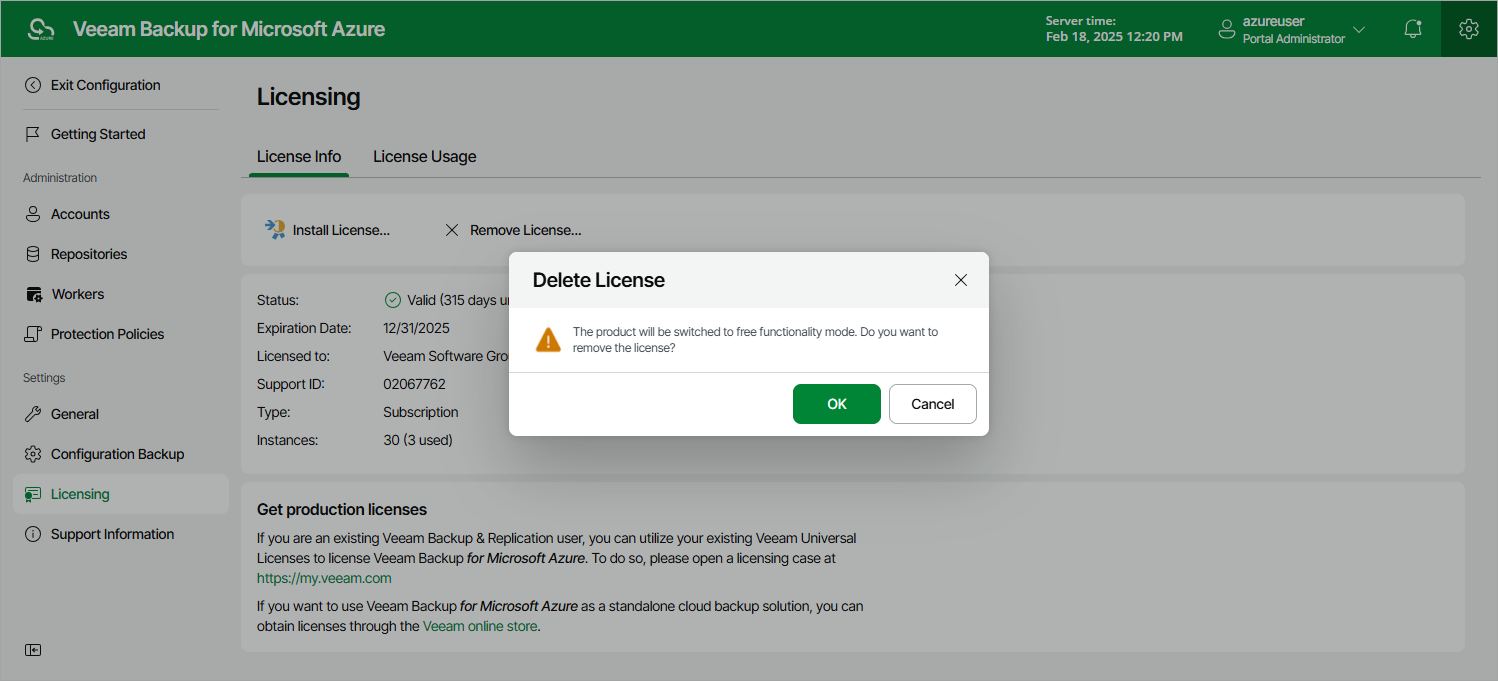Open the my.veeam.com link
Viewport: 1498px width, 681px height.
tap(324, 578)
